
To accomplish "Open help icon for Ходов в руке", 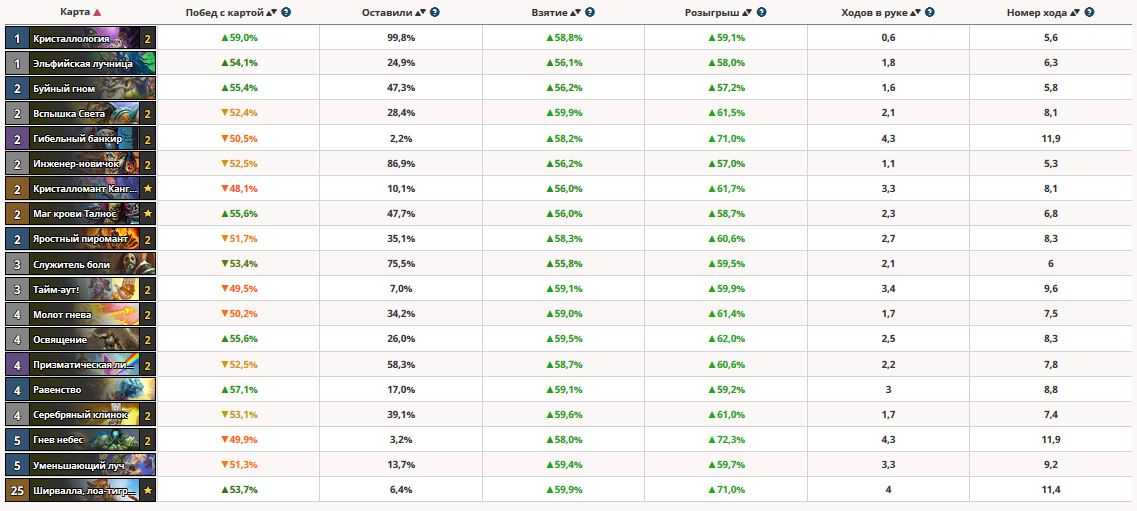I will [x=929, y=13].
